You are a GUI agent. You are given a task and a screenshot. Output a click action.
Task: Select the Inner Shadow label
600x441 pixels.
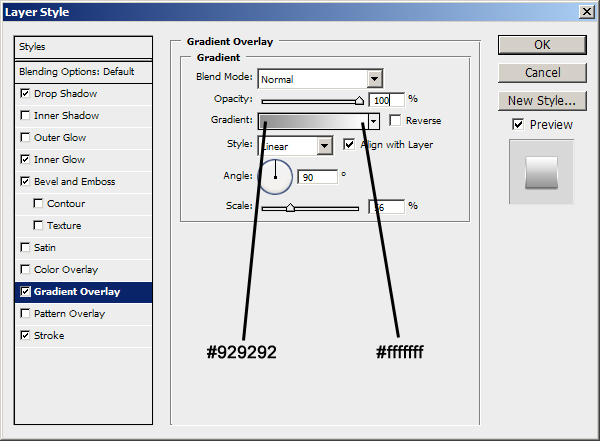pyautogui.click(x=67, y=116)
